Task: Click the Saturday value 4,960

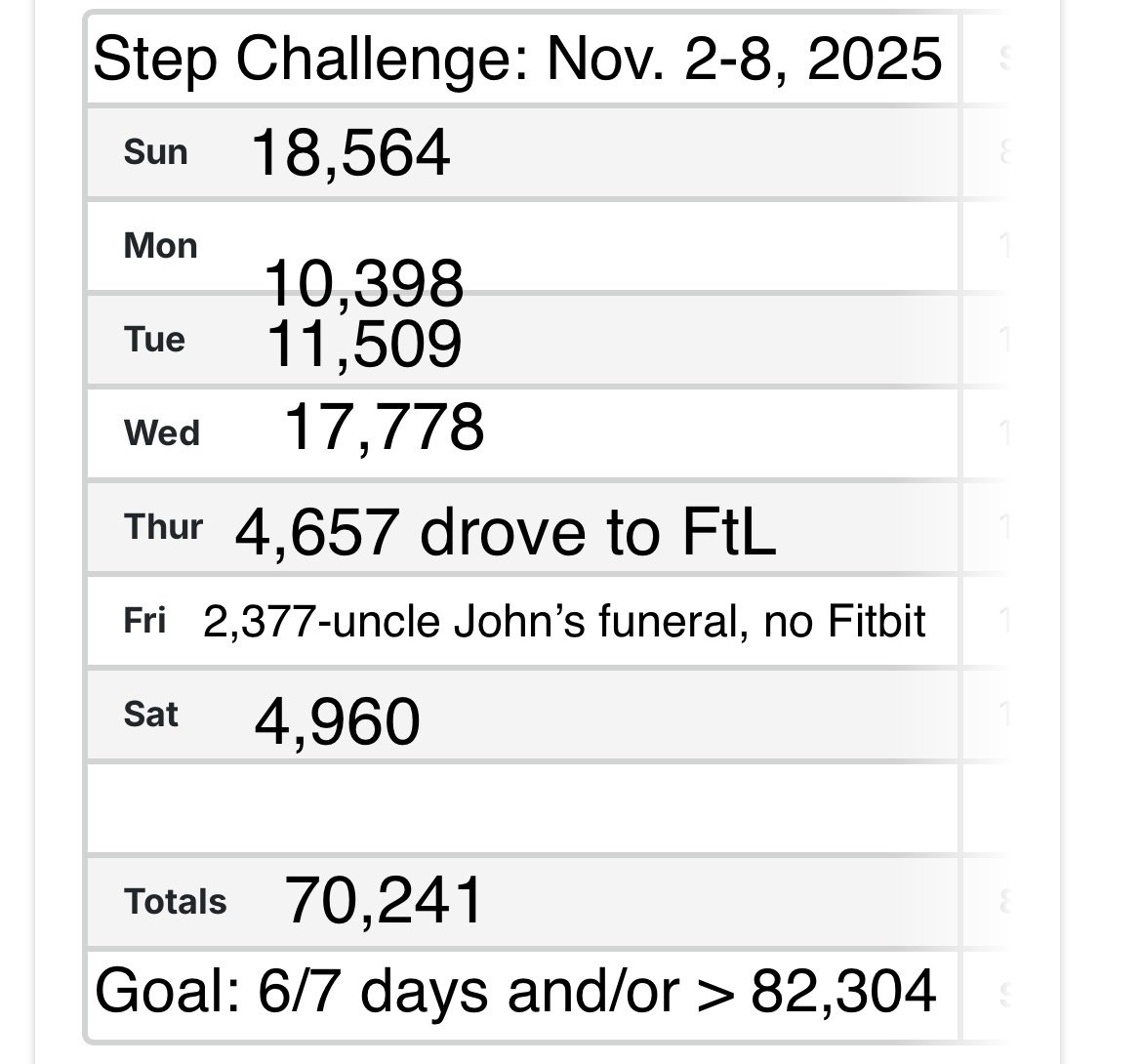Action: [337, 721]
